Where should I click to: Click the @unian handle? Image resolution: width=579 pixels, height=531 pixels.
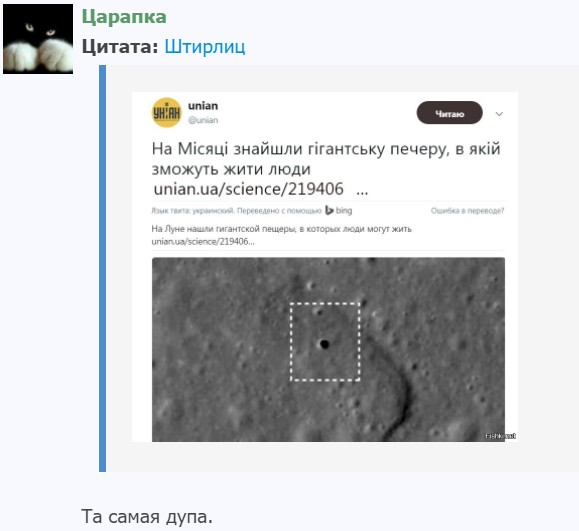point(203,120)
